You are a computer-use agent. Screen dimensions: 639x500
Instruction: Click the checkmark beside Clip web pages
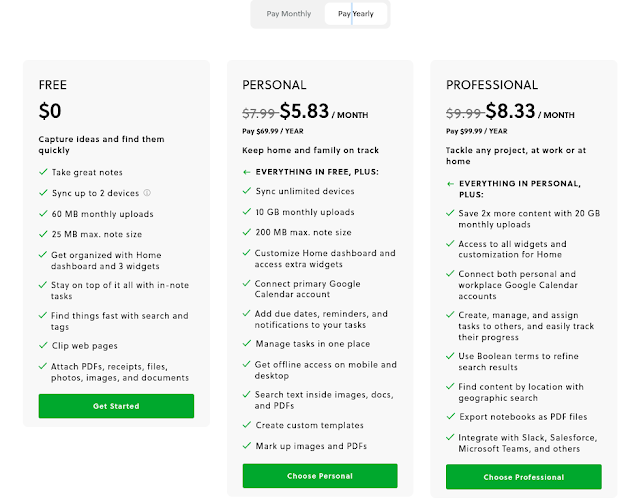(x=42, y=345)
